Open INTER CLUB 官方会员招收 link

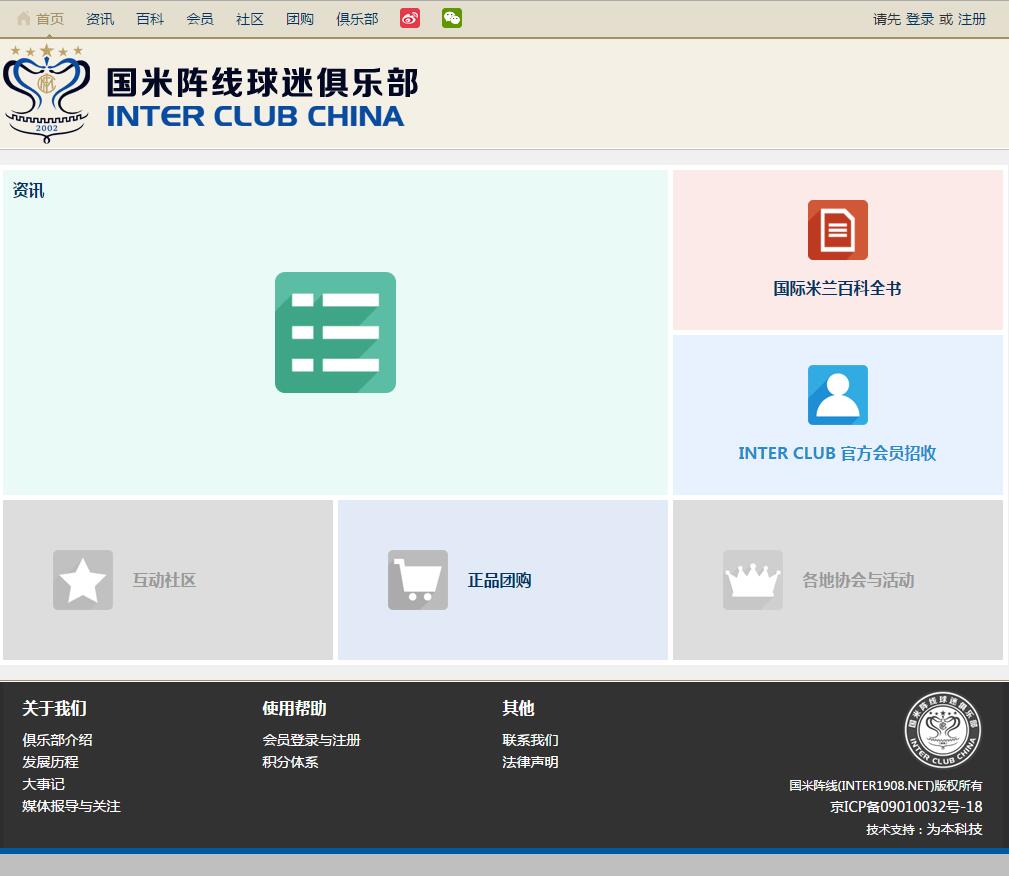pos(837,453)
